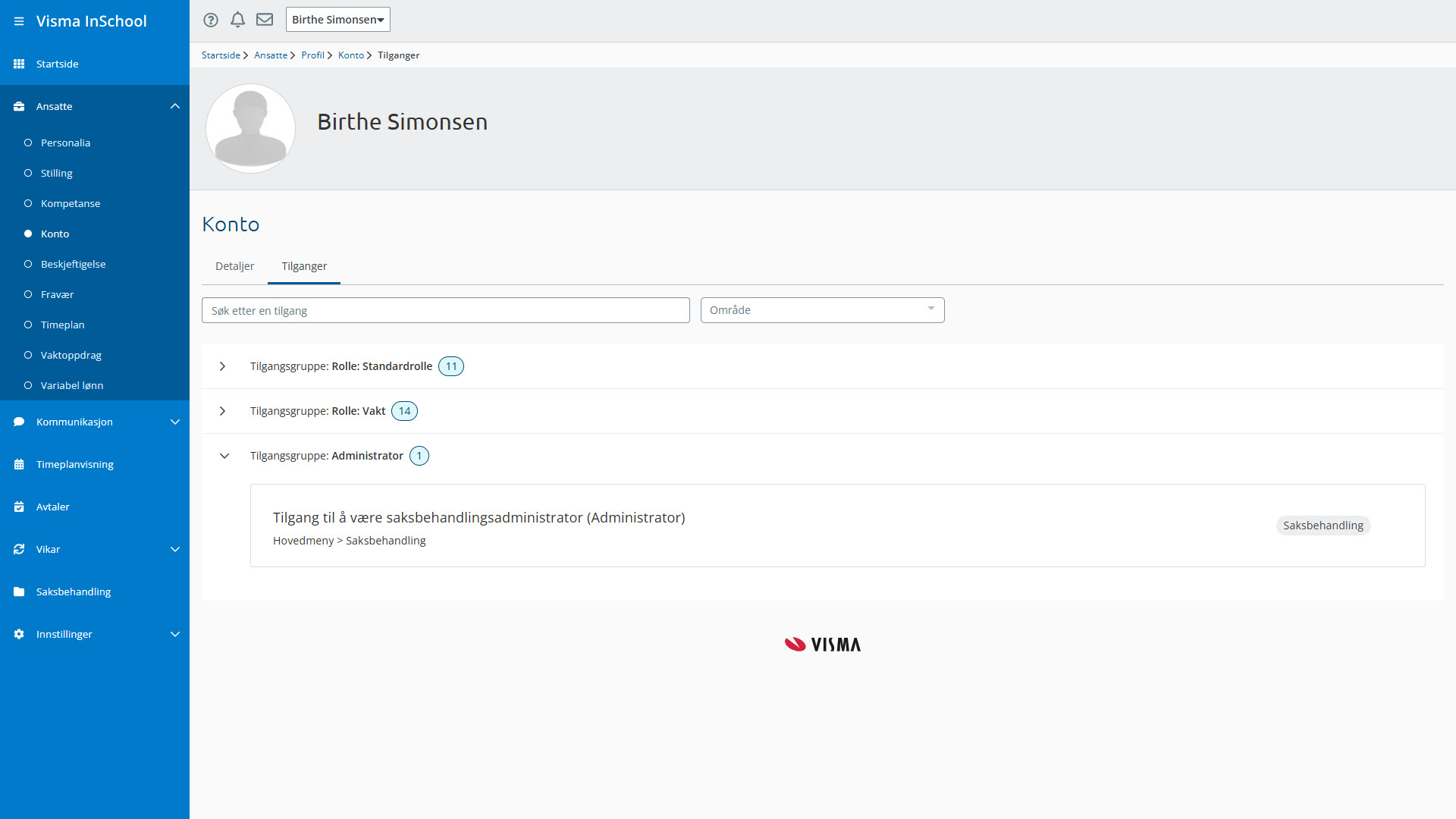
Task: Click the Saksbehandling tag badge
Action: (1323, 526)
